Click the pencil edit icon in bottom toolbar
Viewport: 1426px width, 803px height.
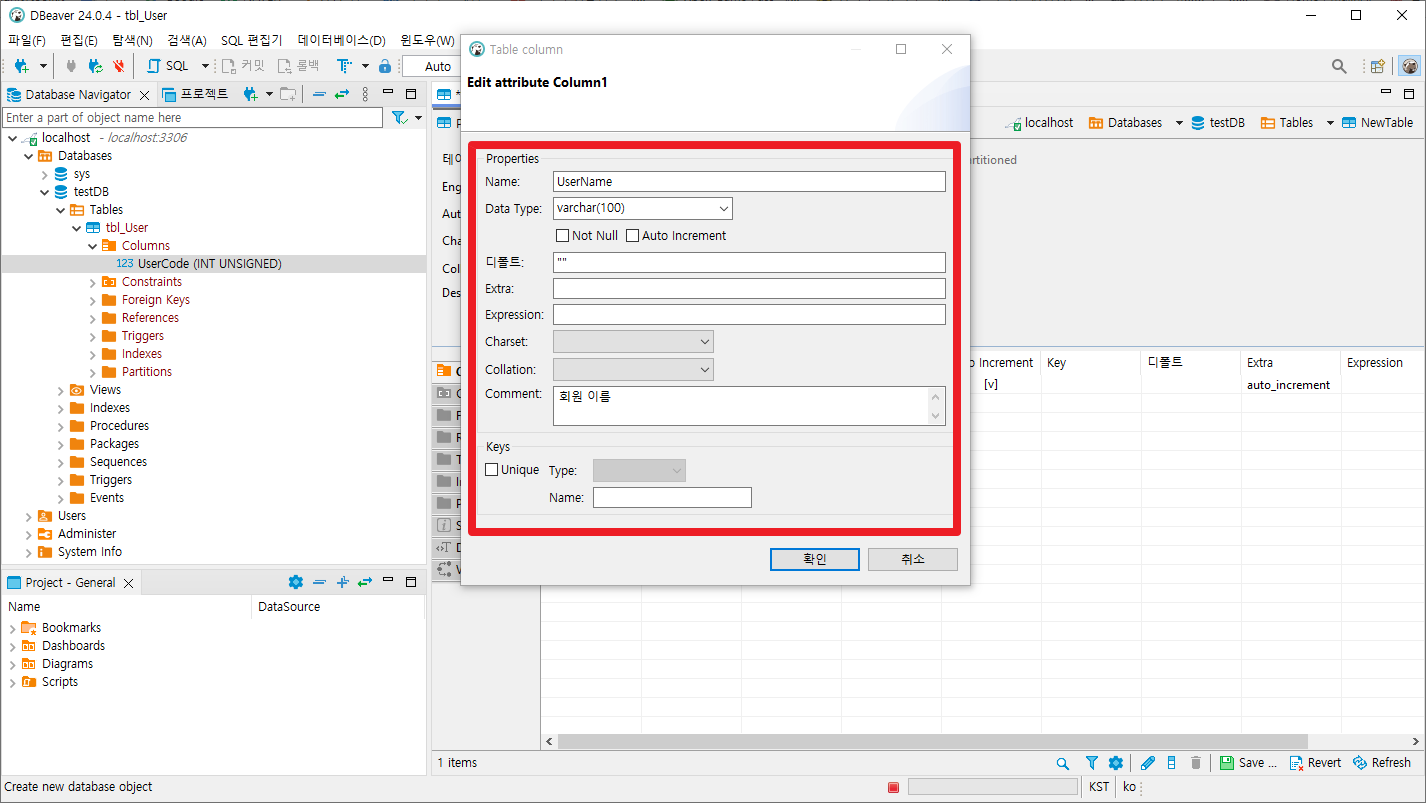(x=1148, y=763)
